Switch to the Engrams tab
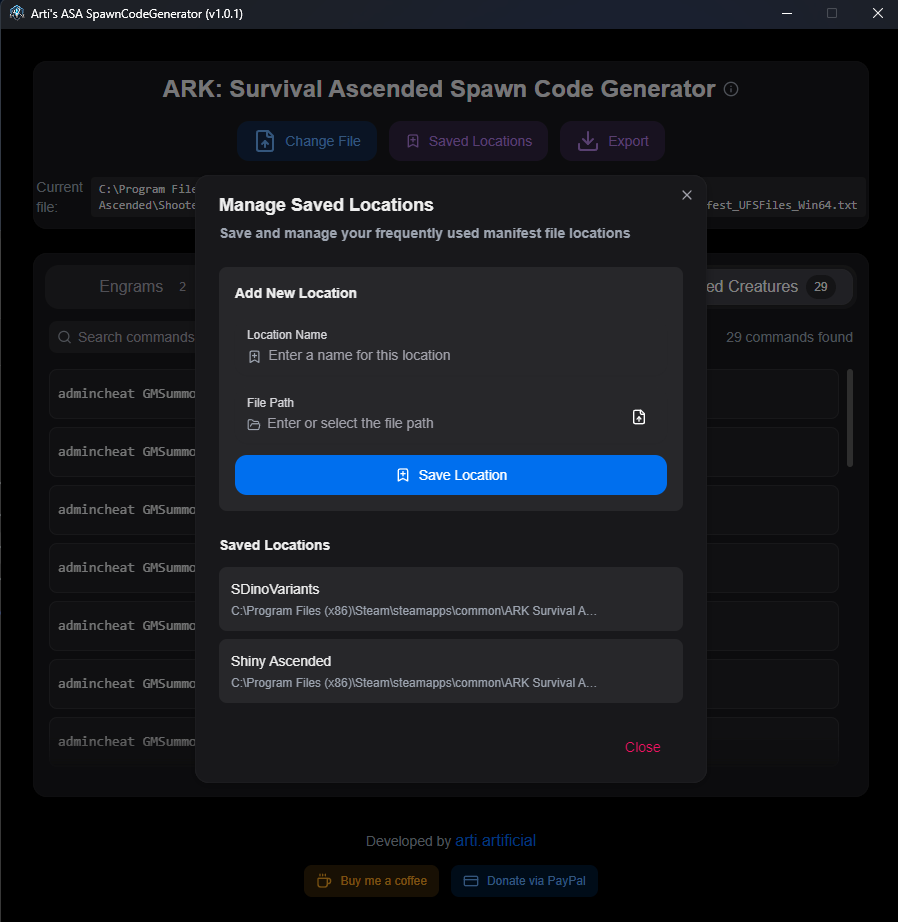898x922 pixels. 131,287
